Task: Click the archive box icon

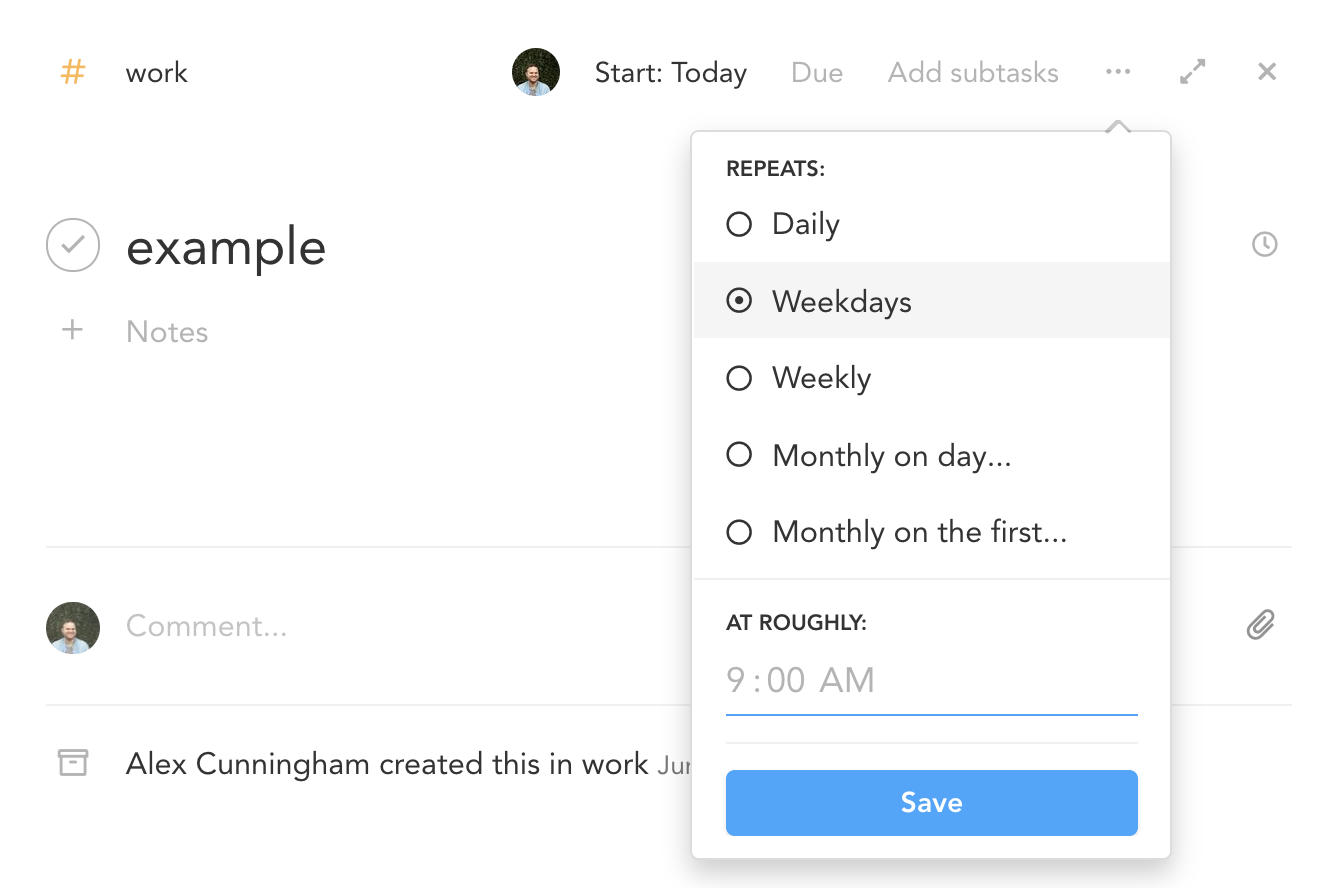Action: tap(73, 763)
